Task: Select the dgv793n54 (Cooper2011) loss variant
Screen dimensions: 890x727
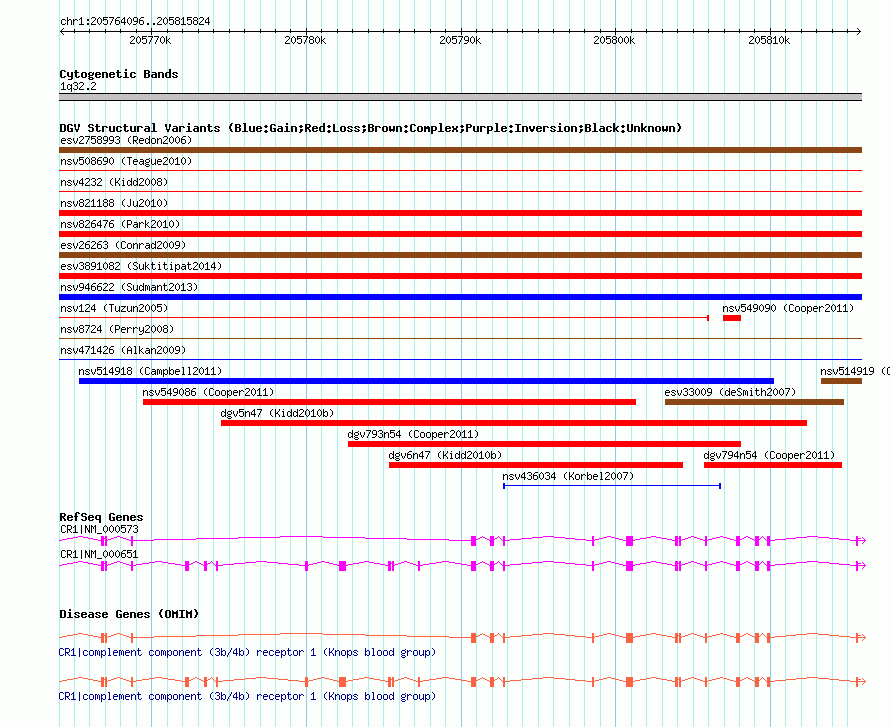Action: 544,444
